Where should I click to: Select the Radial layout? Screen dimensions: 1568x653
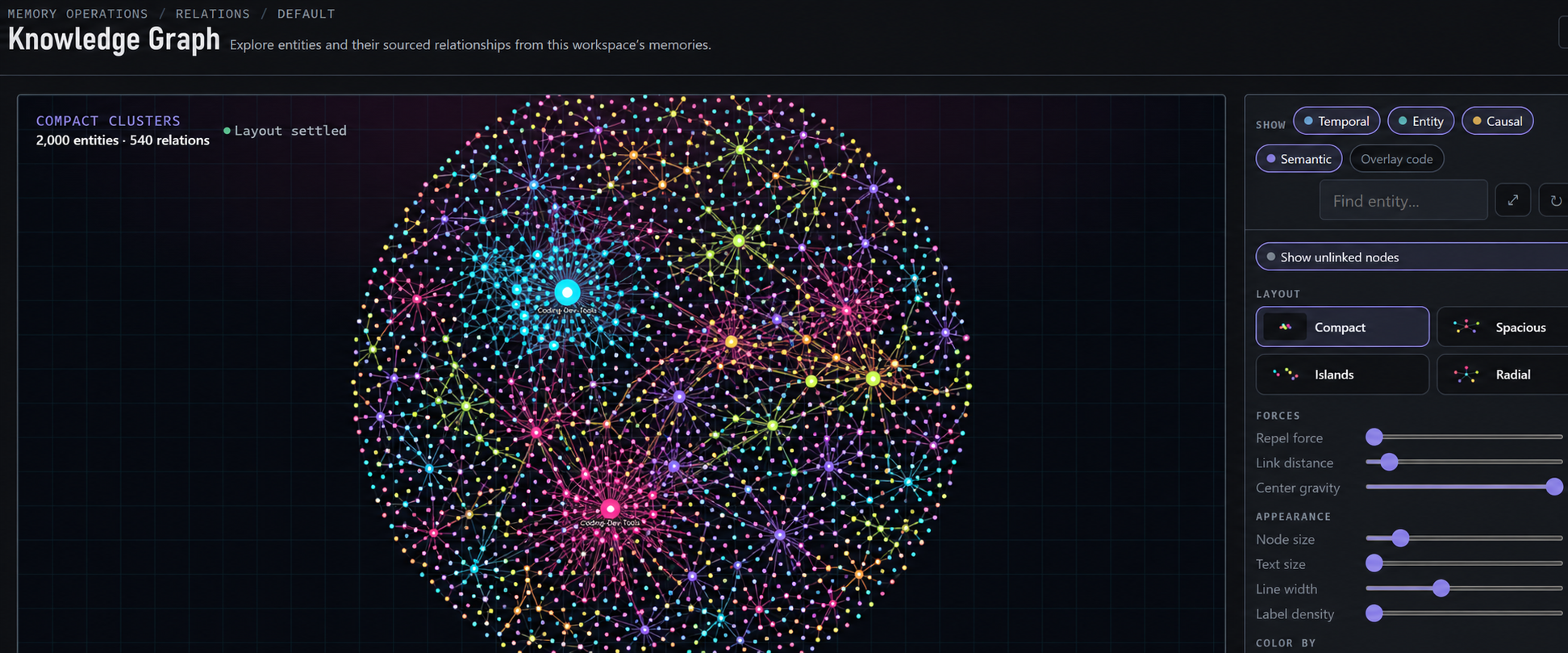(x=1502, y=375)
